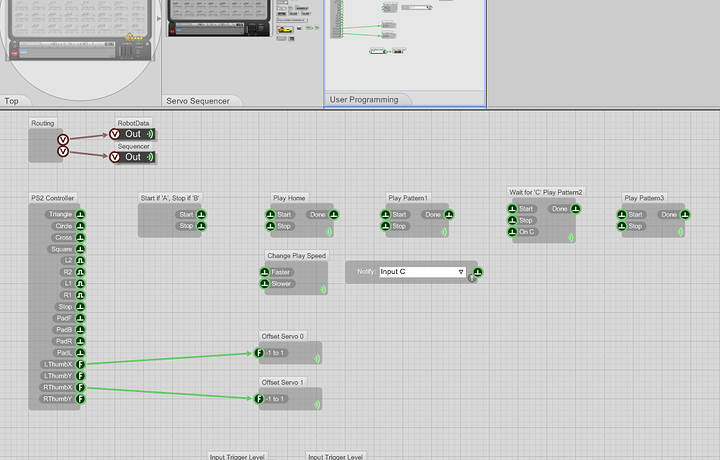This screenshot has height=460, width=720.
Task: Click the Play Pattern3 Stop input pin
Action: (x=622, y=226)
